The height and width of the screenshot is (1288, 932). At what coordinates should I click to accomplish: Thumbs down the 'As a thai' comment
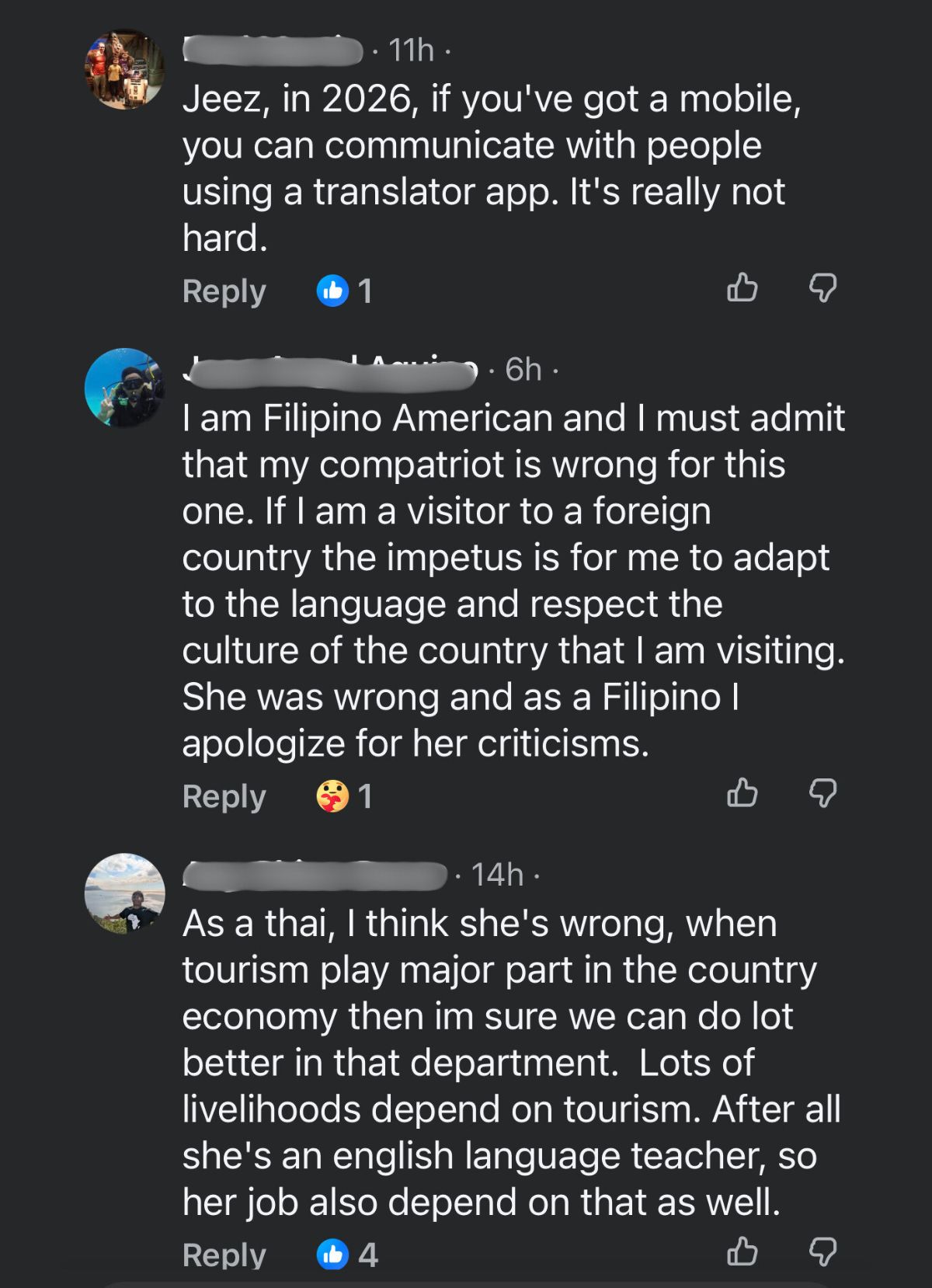coord(823,1251)
